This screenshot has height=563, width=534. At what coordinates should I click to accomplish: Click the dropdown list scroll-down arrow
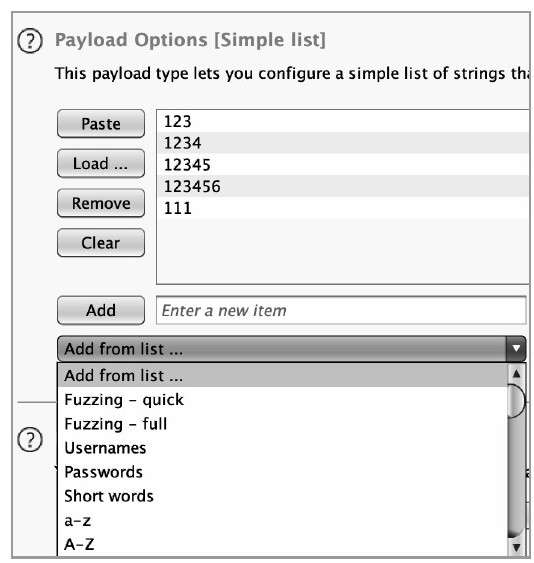click(x=516, y=547)
